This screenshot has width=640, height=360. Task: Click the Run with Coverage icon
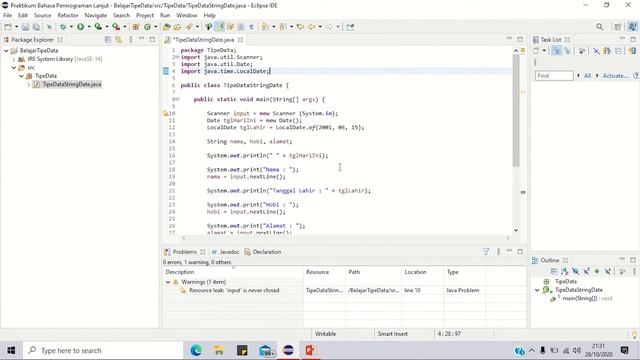click(98, 27)
